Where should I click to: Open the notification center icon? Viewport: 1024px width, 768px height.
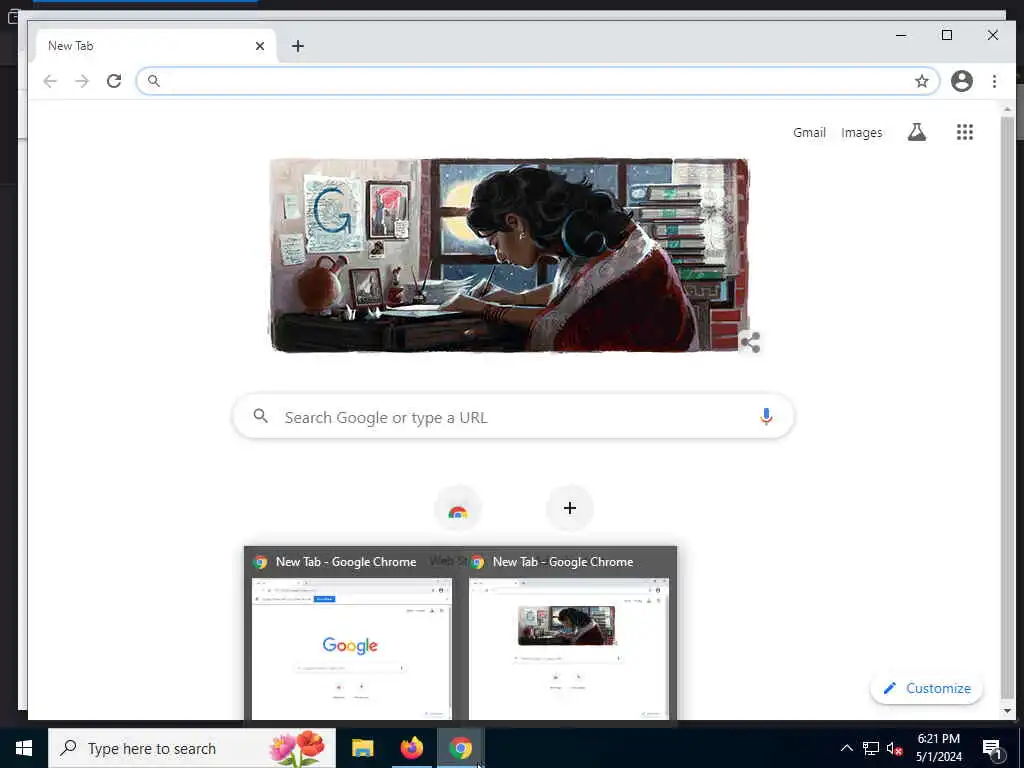click(992, 749)
